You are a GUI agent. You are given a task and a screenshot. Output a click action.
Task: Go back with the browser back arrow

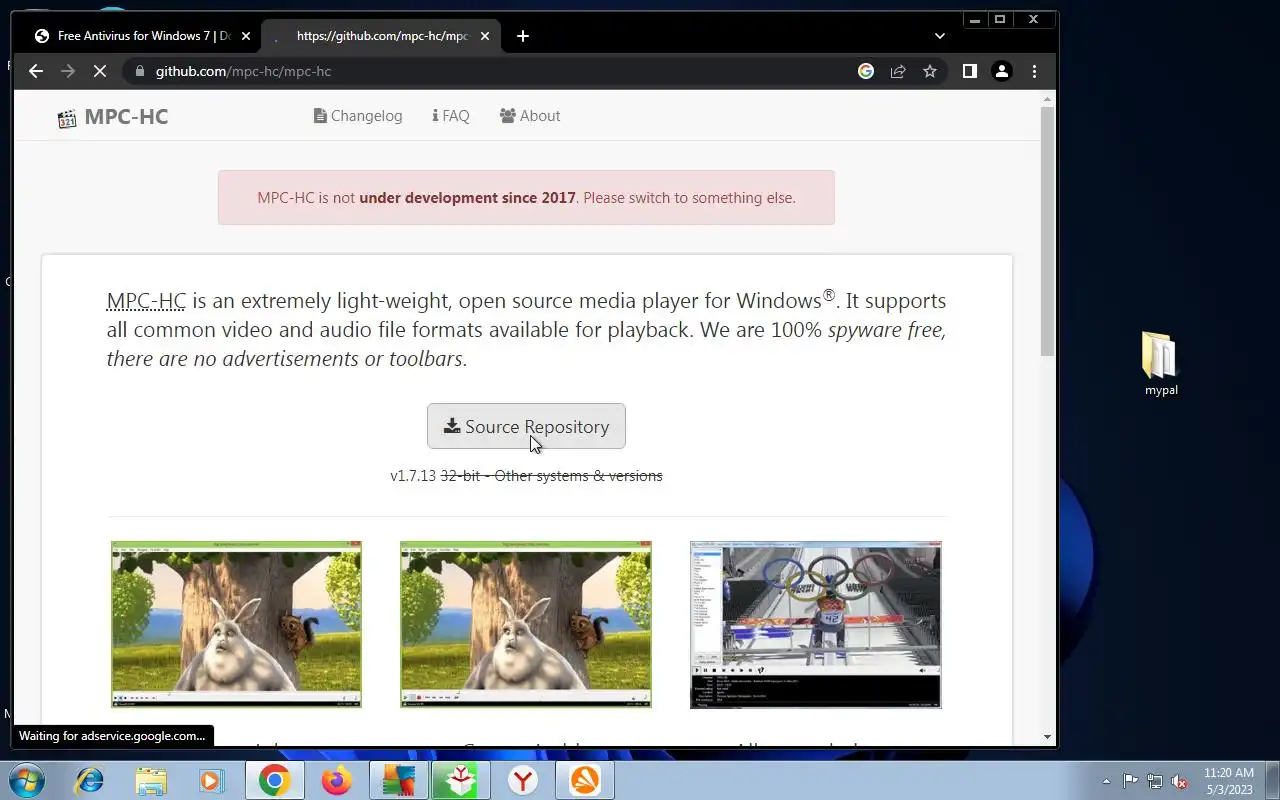[x=36, y=71]
